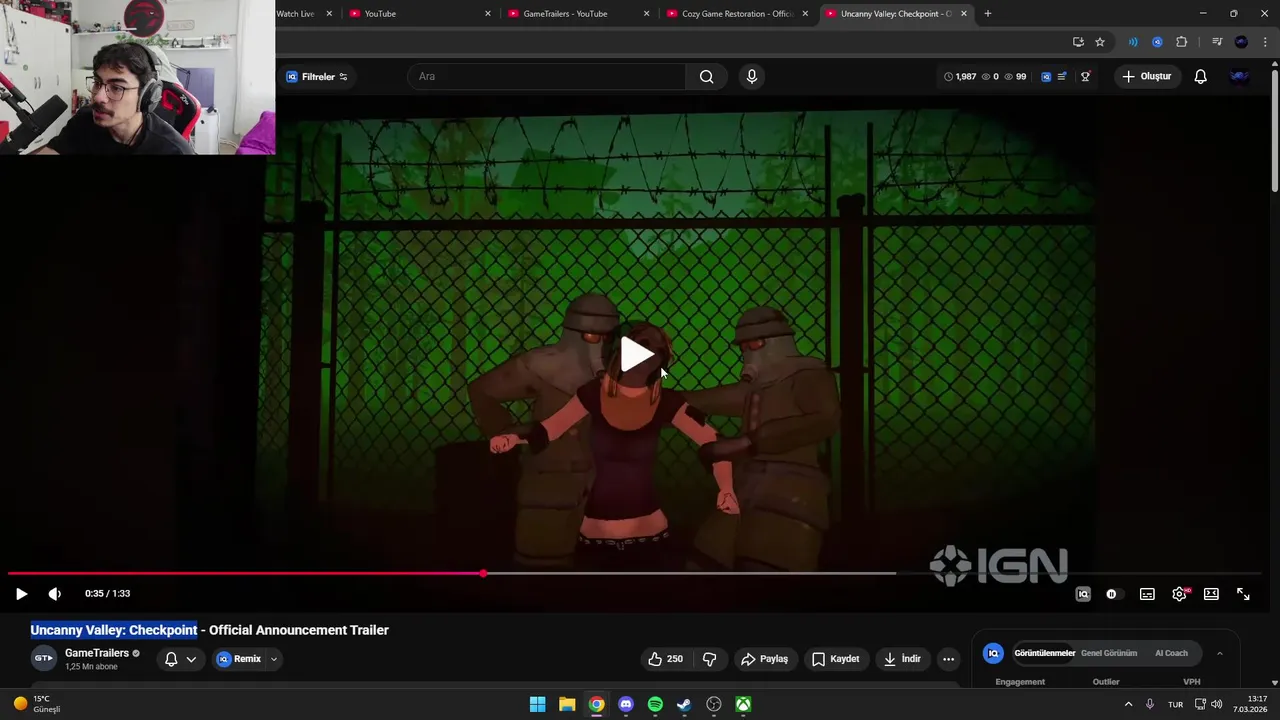Dislike the video with the thumbs down button
This screenshot has height=720, width=1280.
pos(709,659)
